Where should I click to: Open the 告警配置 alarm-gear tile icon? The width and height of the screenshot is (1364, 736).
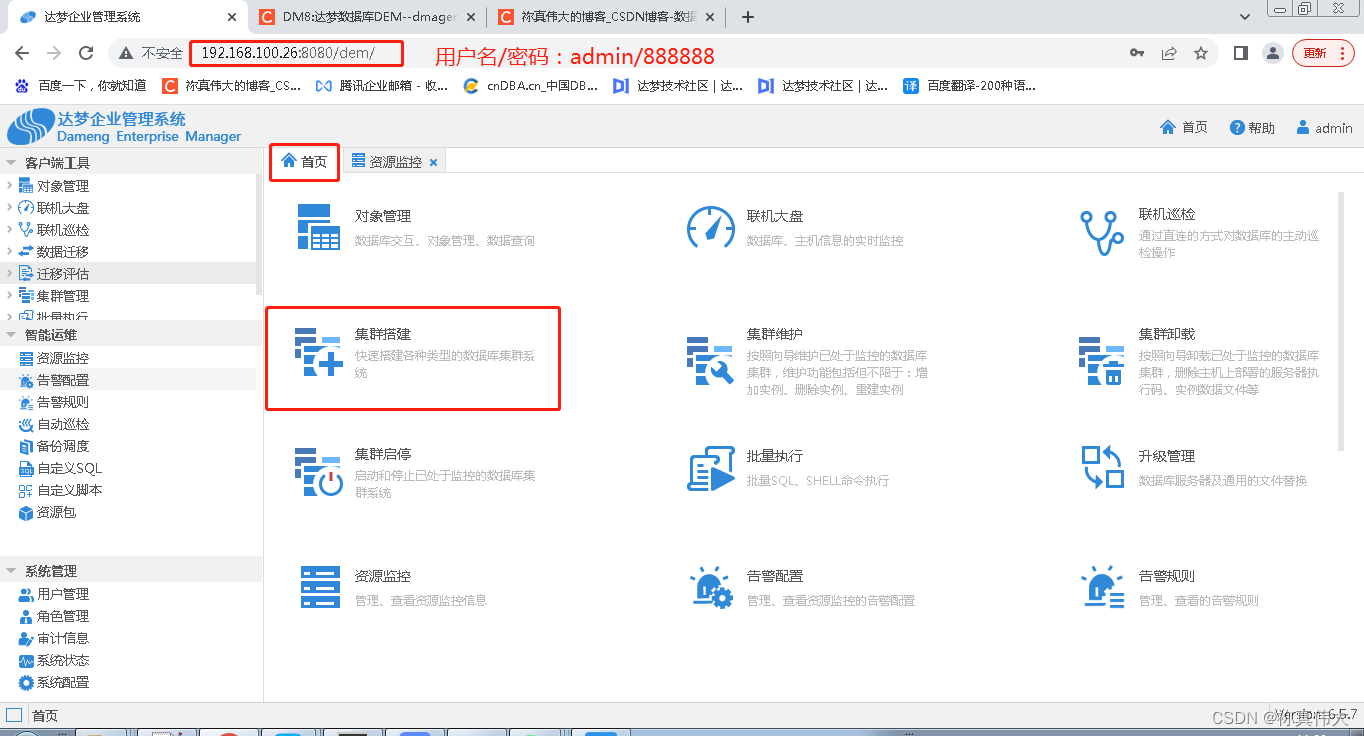[712, 588]
